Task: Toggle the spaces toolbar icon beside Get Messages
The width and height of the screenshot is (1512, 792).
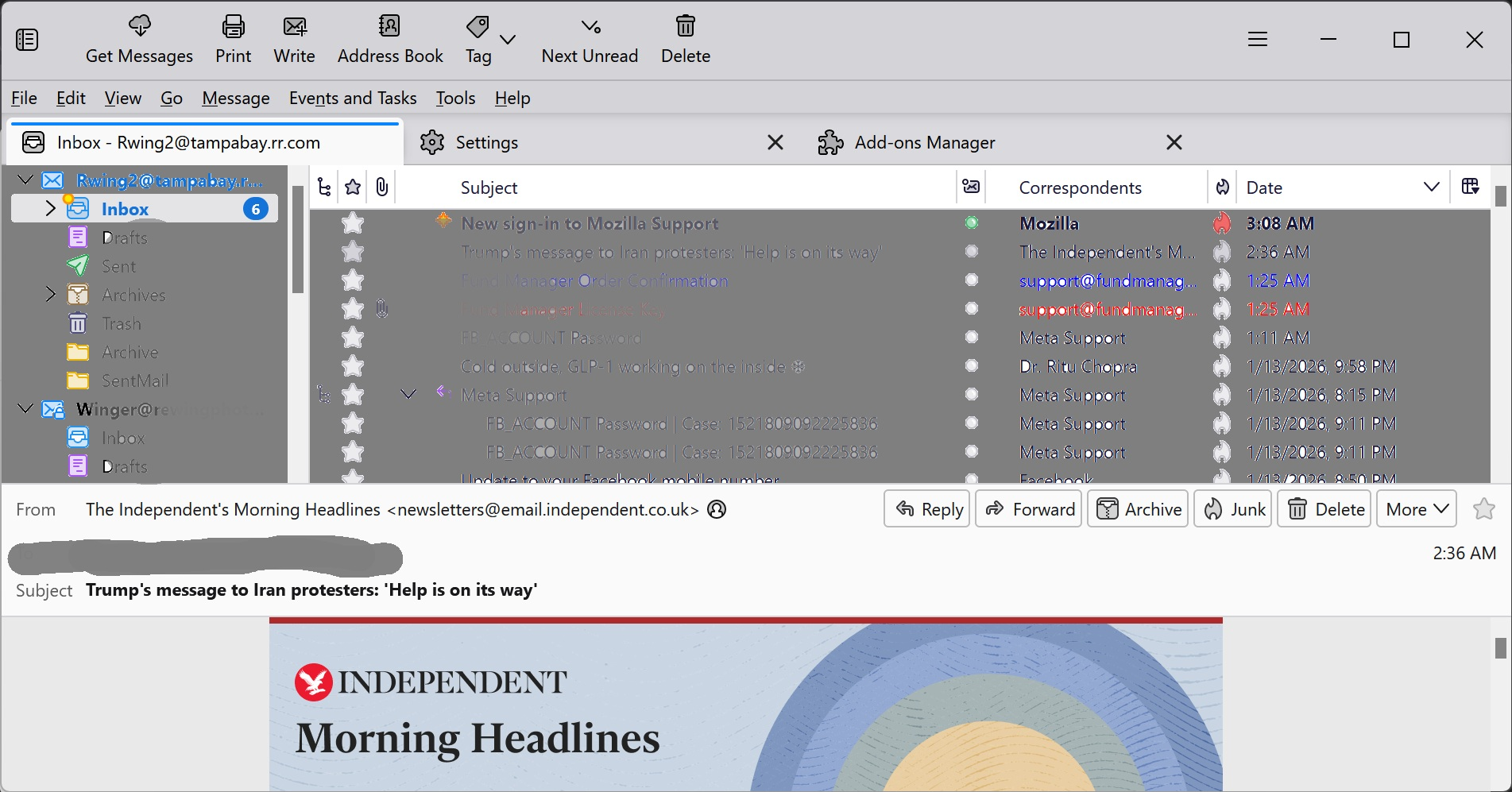Action: coord(27,40)
